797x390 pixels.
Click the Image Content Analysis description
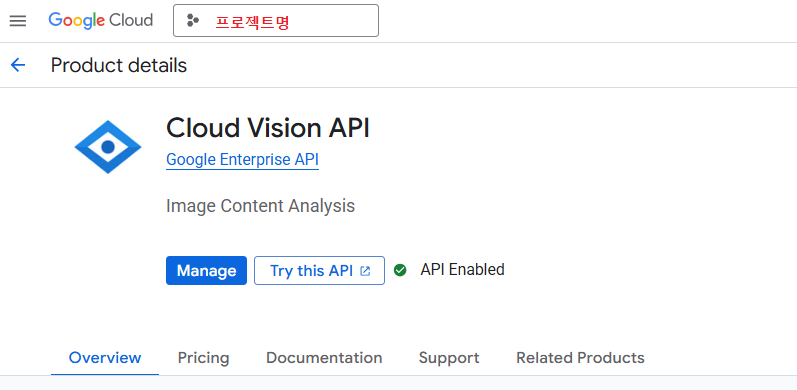[260, 206]
